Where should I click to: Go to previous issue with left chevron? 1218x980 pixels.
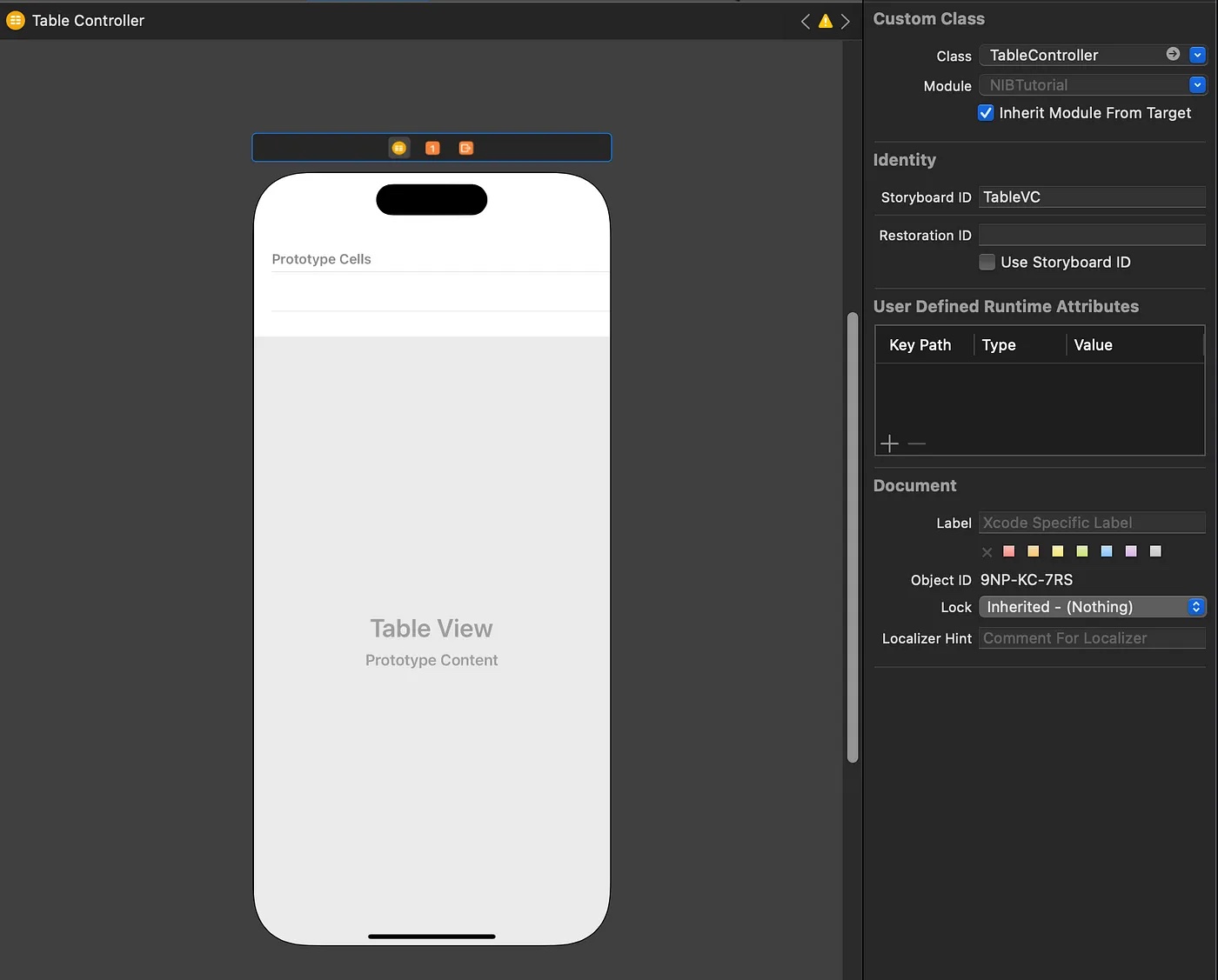point(806,21)
